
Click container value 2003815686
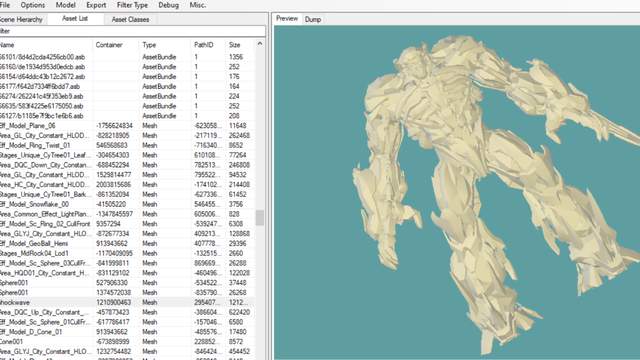(x=113, y=184)
